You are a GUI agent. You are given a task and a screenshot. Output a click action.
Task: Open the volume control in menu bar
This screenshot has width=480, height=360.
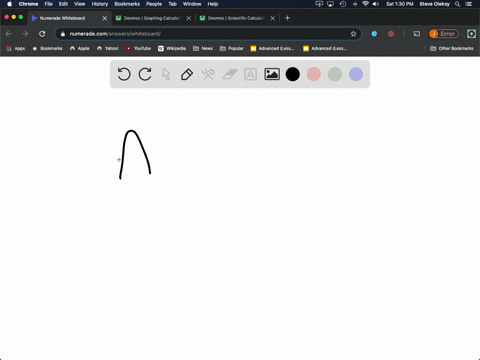coord(376,4)
